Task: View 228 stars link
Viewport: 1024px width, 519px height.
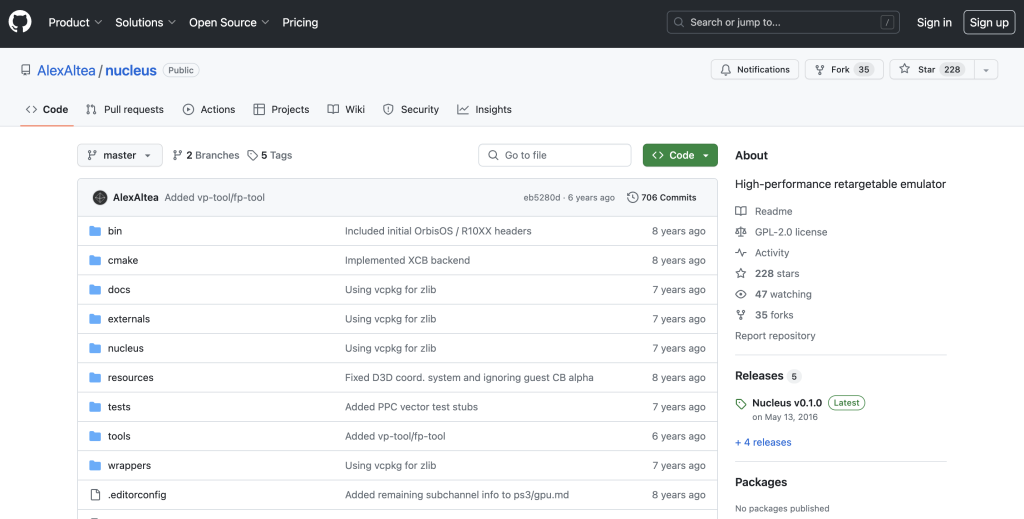Action: (x=768, y=274)
